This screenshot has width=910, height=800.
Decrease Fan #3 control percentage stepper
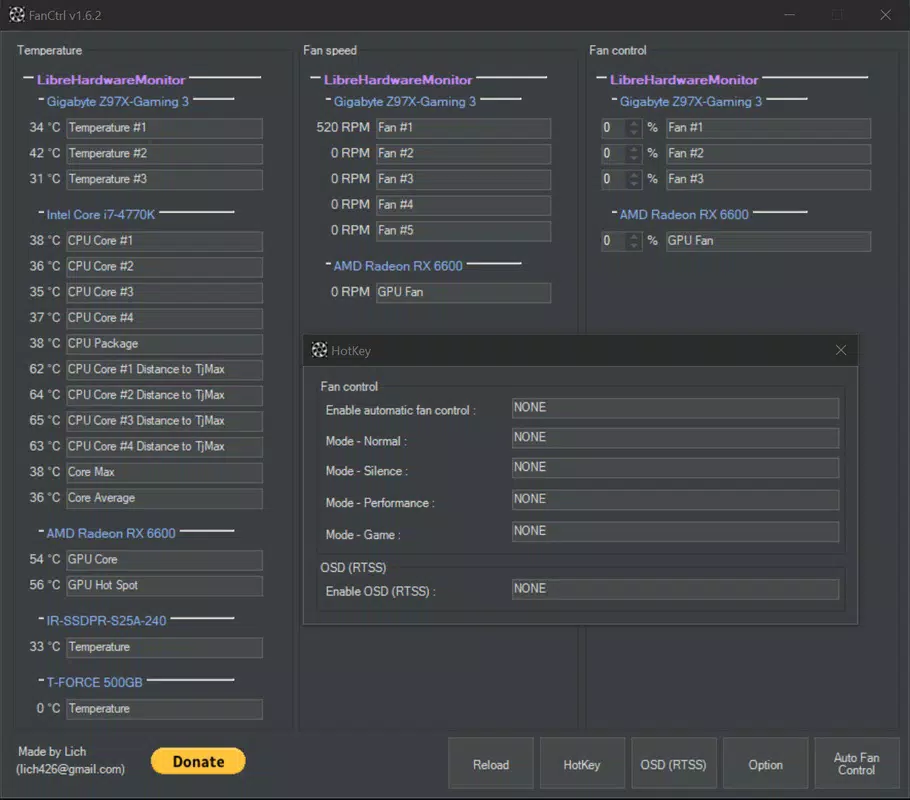(634, 183)
